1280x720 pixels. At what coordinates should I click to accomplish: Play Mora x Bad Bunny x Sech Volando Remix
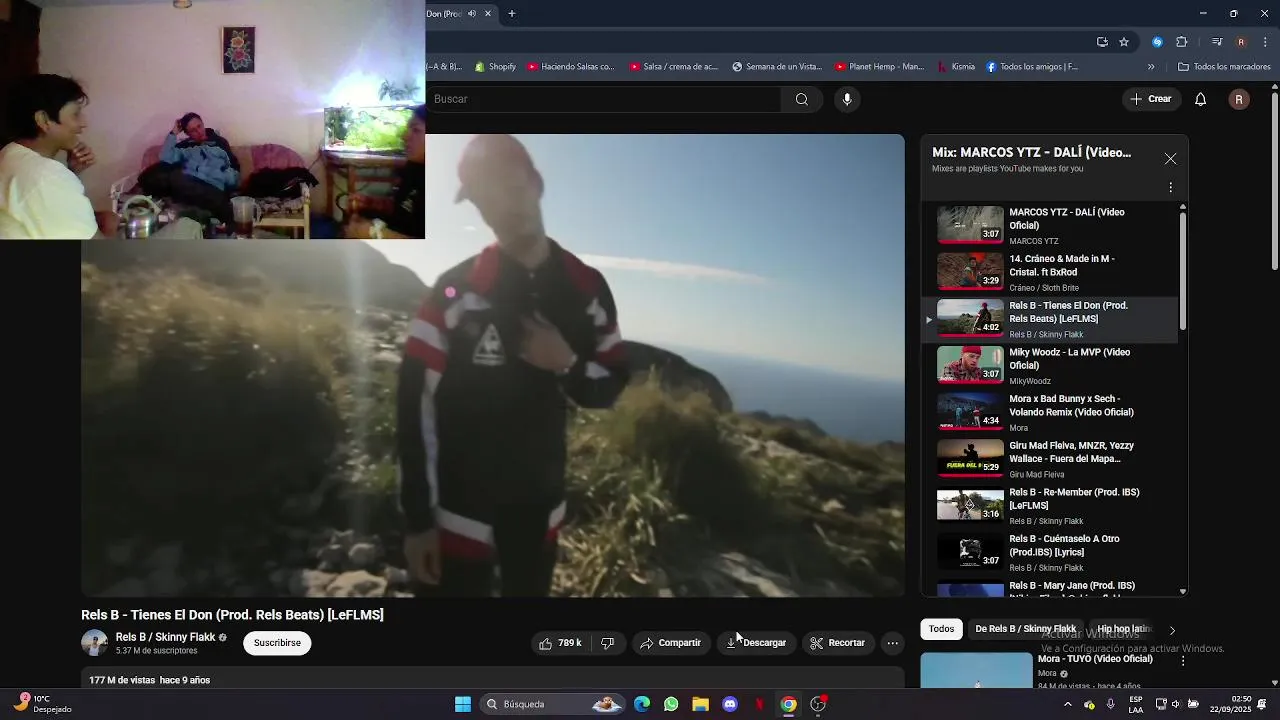pyautogui.click(x=1049, y=412)
